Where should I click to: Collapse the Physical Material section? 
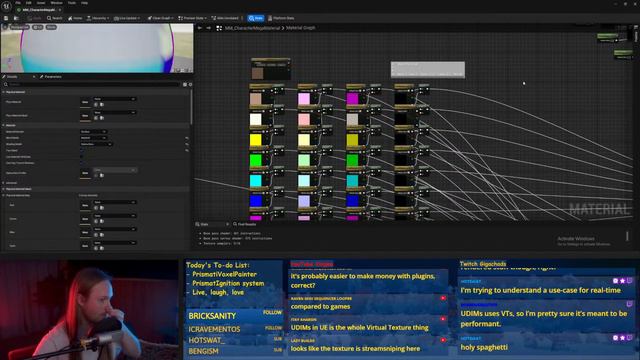[4, 92]
